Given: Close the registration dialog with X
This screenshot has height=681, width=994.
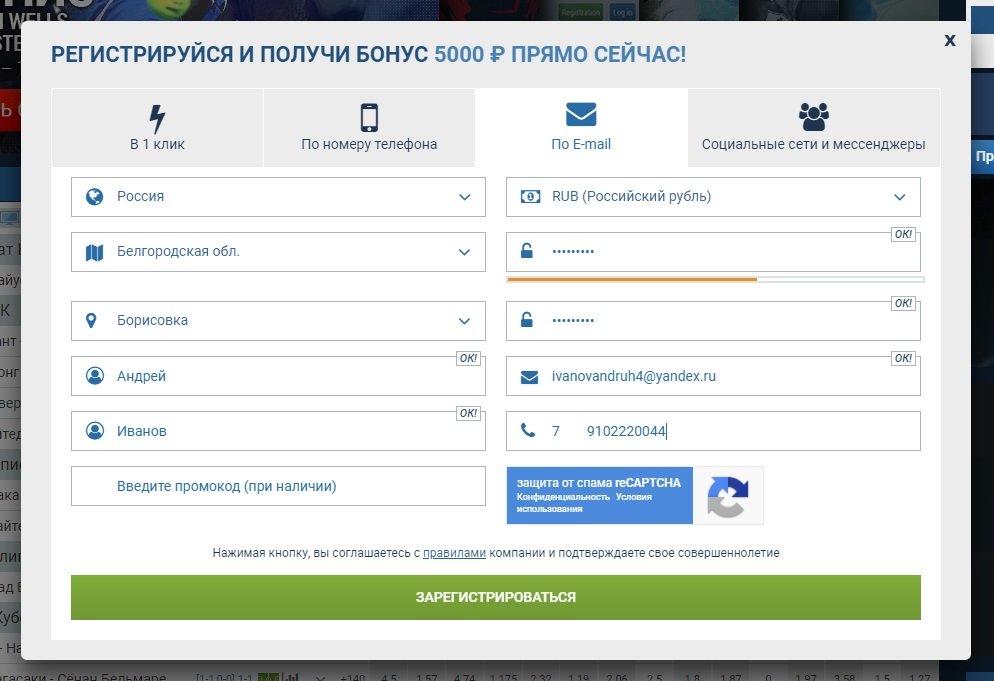Looking at the screenshot, I should click(x=949, y=40).
